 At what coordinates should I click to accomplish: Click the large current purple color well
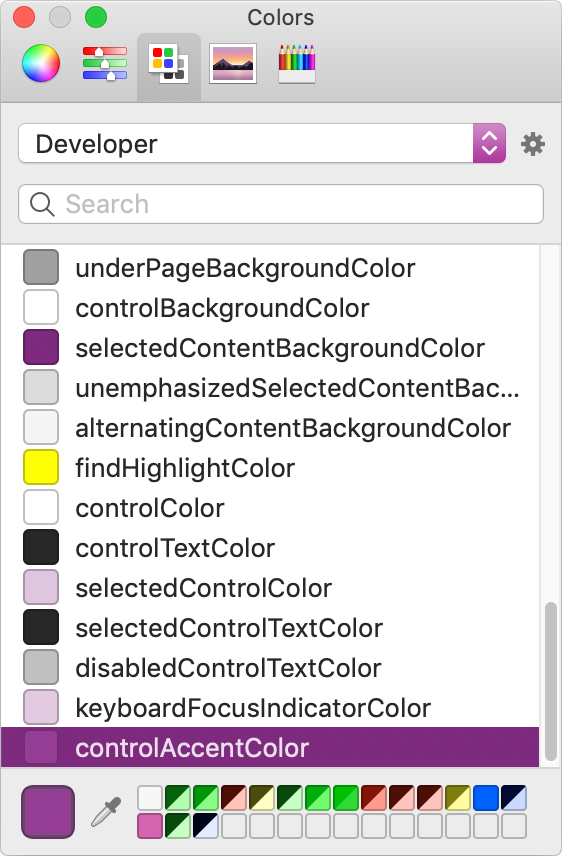click(48, 812)
